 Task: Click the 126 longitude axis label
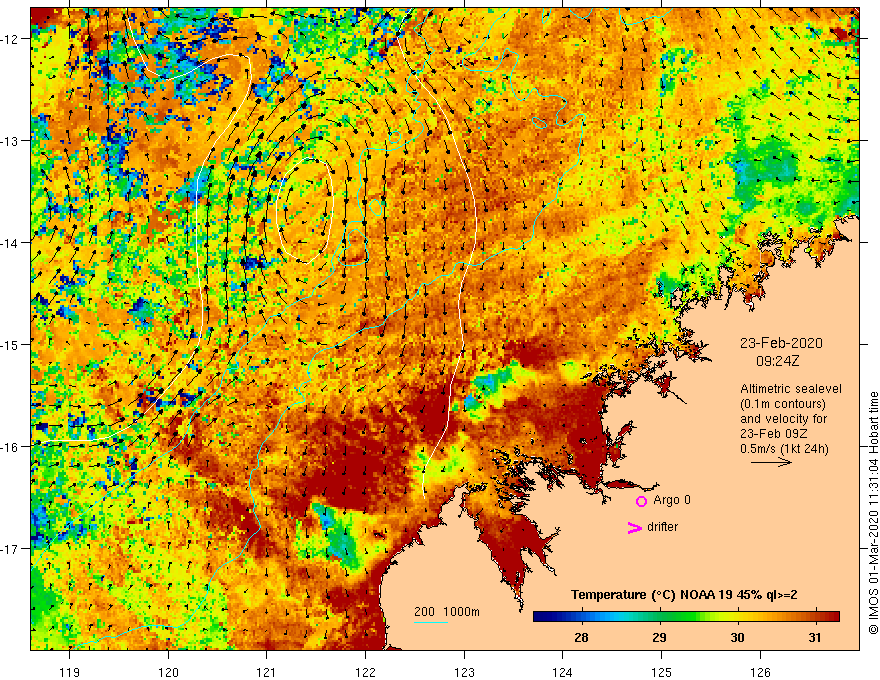760,672
